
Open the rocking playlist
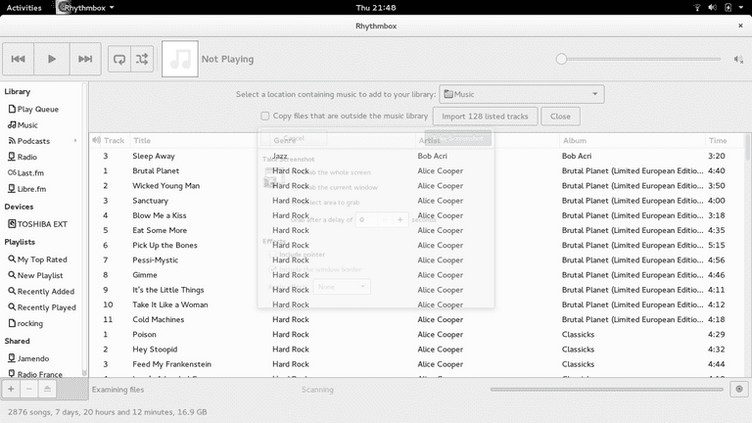click(x=25, y=323)
